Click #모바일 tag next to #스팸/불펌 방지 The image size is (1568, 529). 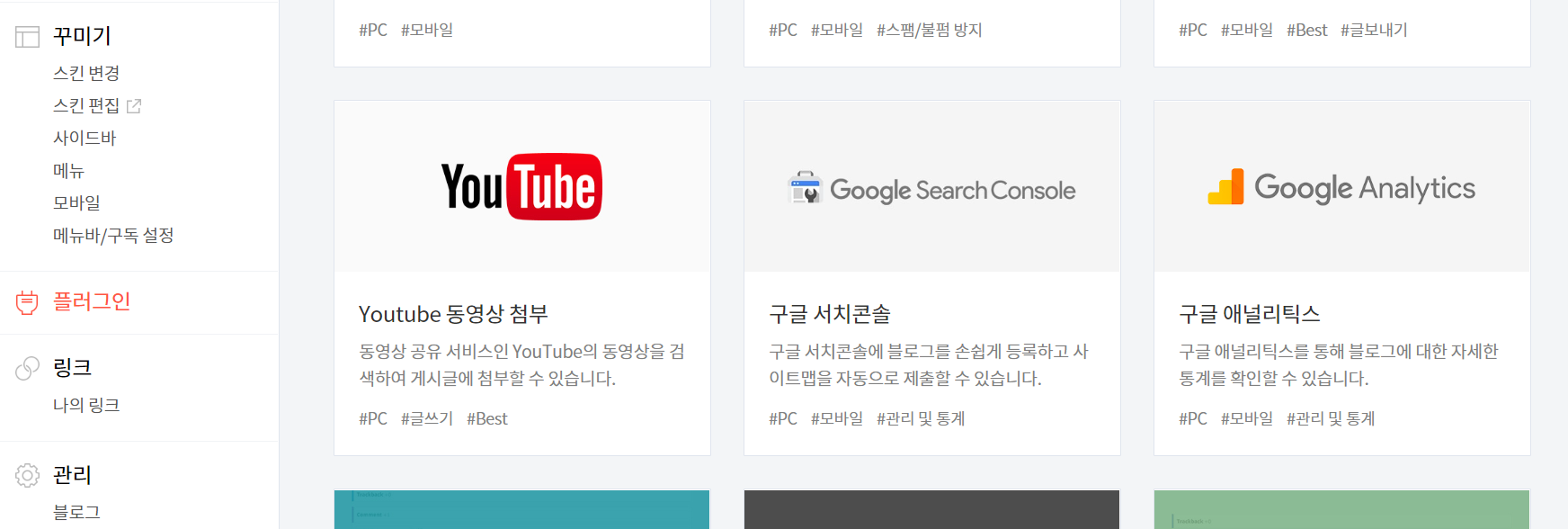tap(837, 31)
